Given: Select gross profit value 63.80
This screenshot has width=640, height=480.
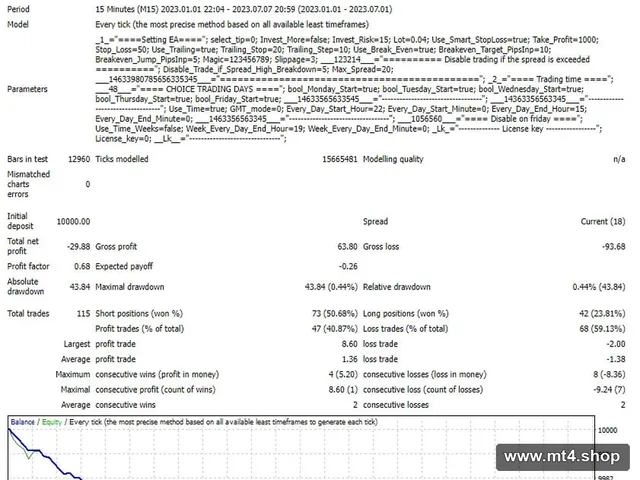Looking at the screenshot, I should pos(347,247).
